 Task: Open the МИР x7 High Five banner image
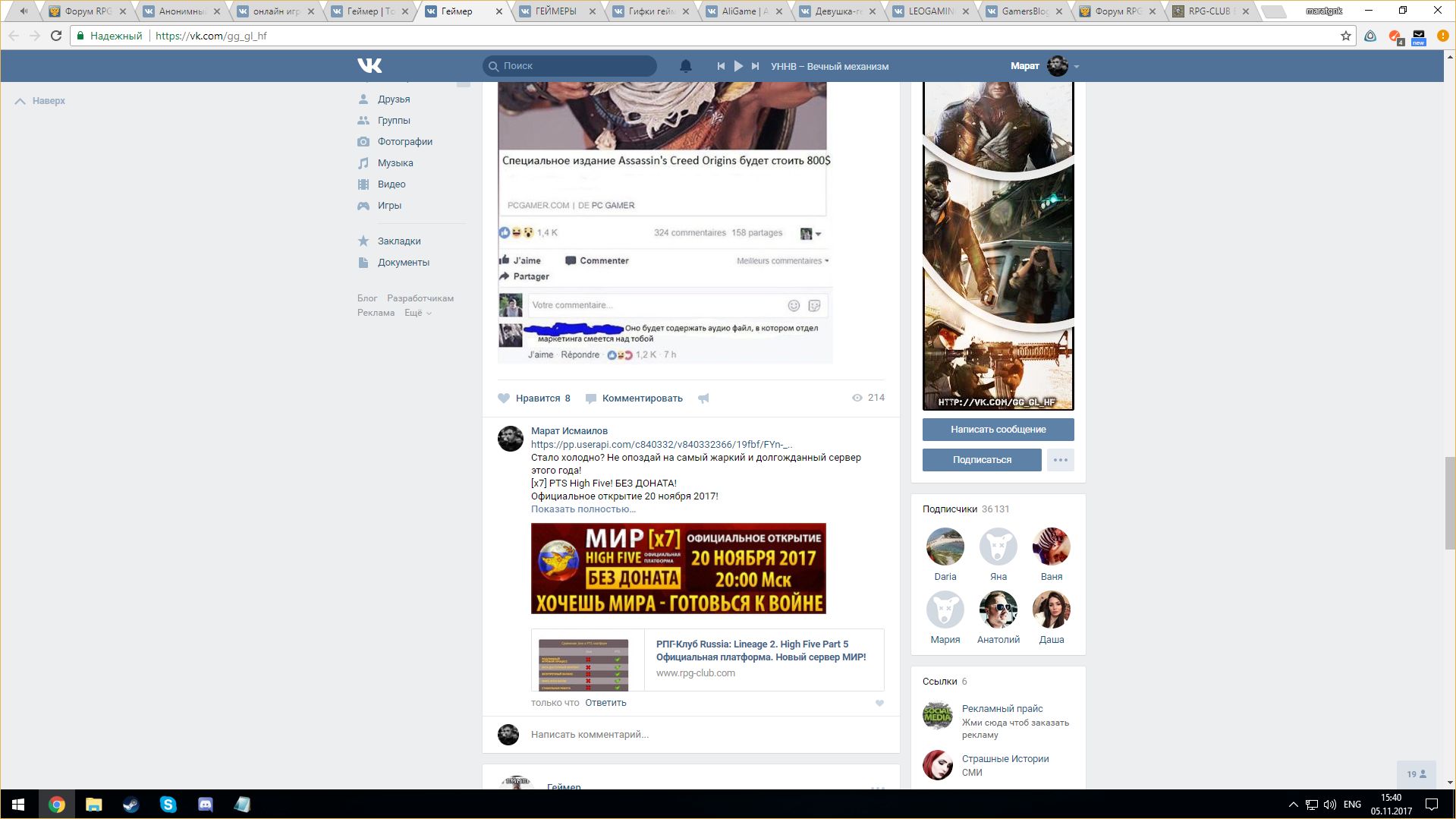tap(678, 569)
